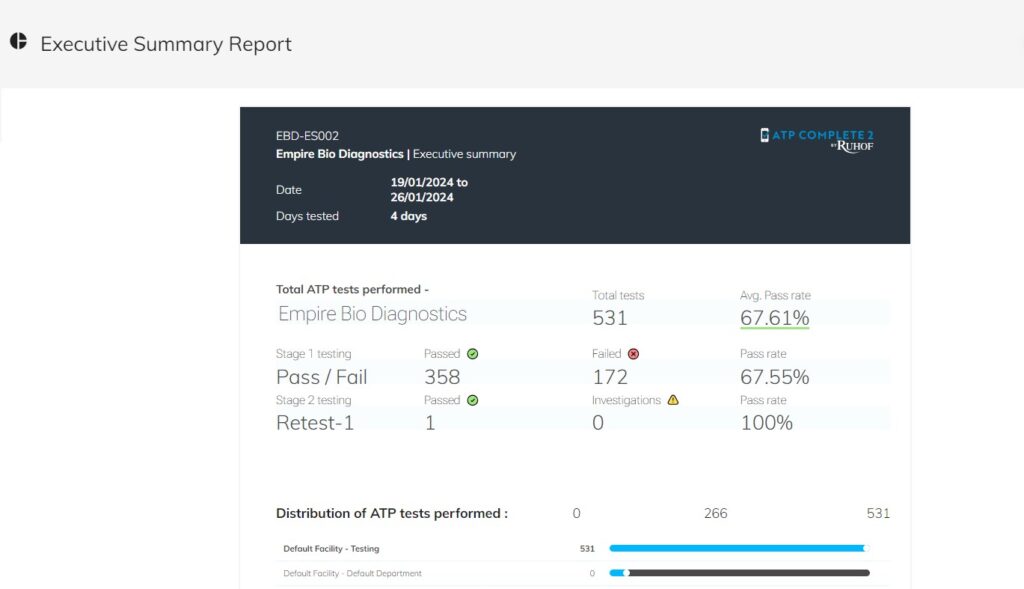Image resolution: width=1024 pixels, height=589 pixels.
Task: Click the 'Default Facility - Default Department' row label
Action: pyautogui.click(x=353, y=573)
